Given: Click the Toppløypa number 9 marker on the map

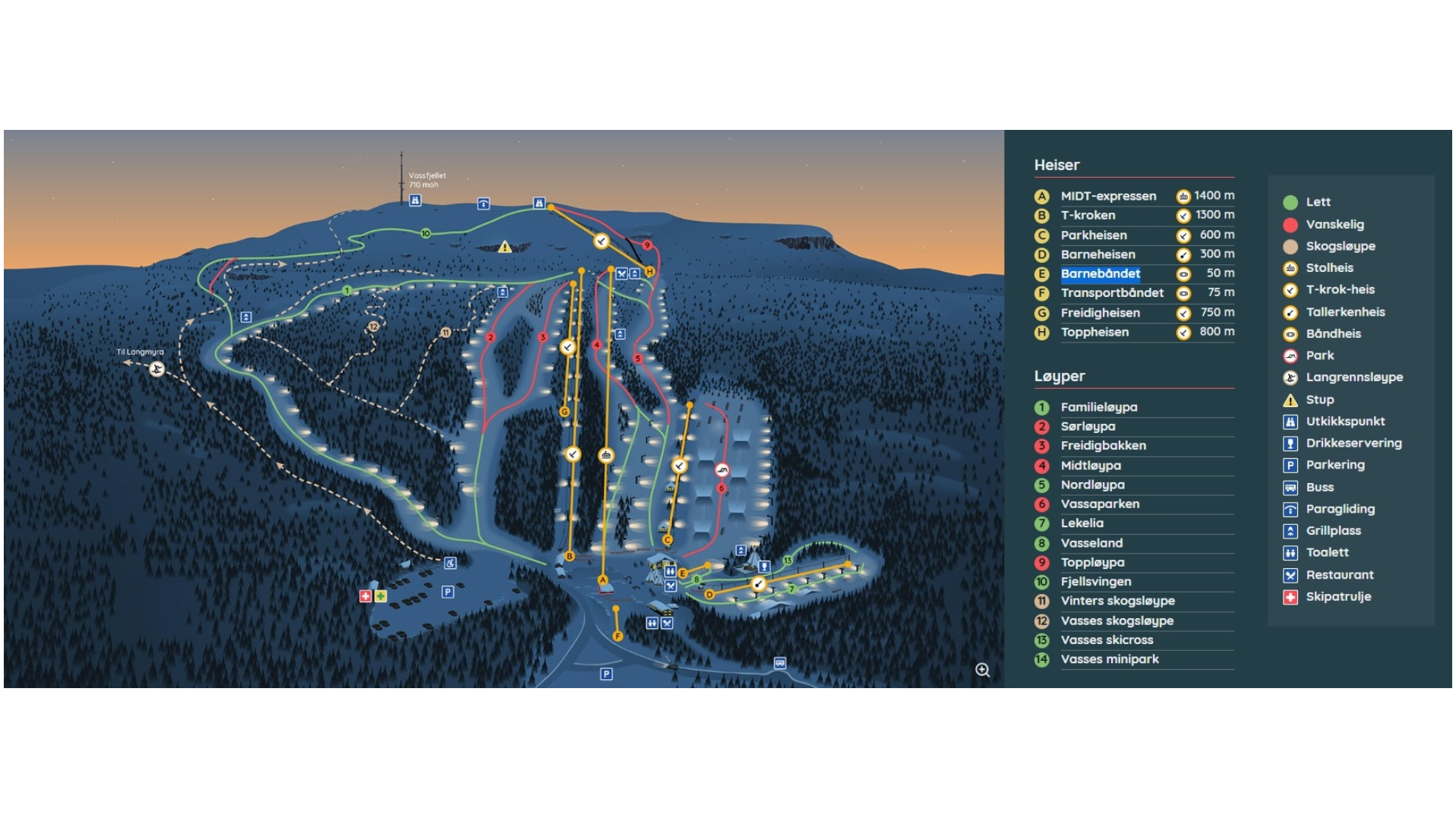Looking at the screenshot, I should [x=646, y=245].
